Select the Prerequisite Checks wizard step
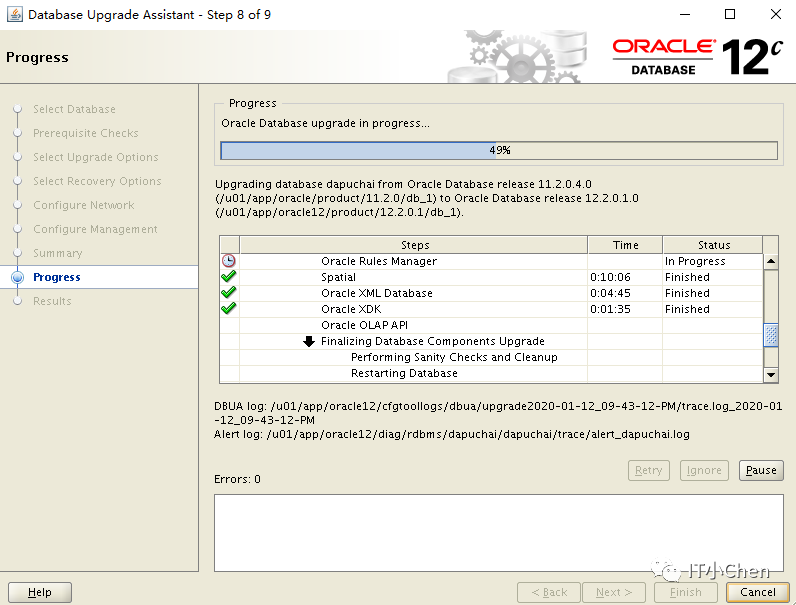The height and width of the screenshot is (605, 796). (x=85, y=133)
